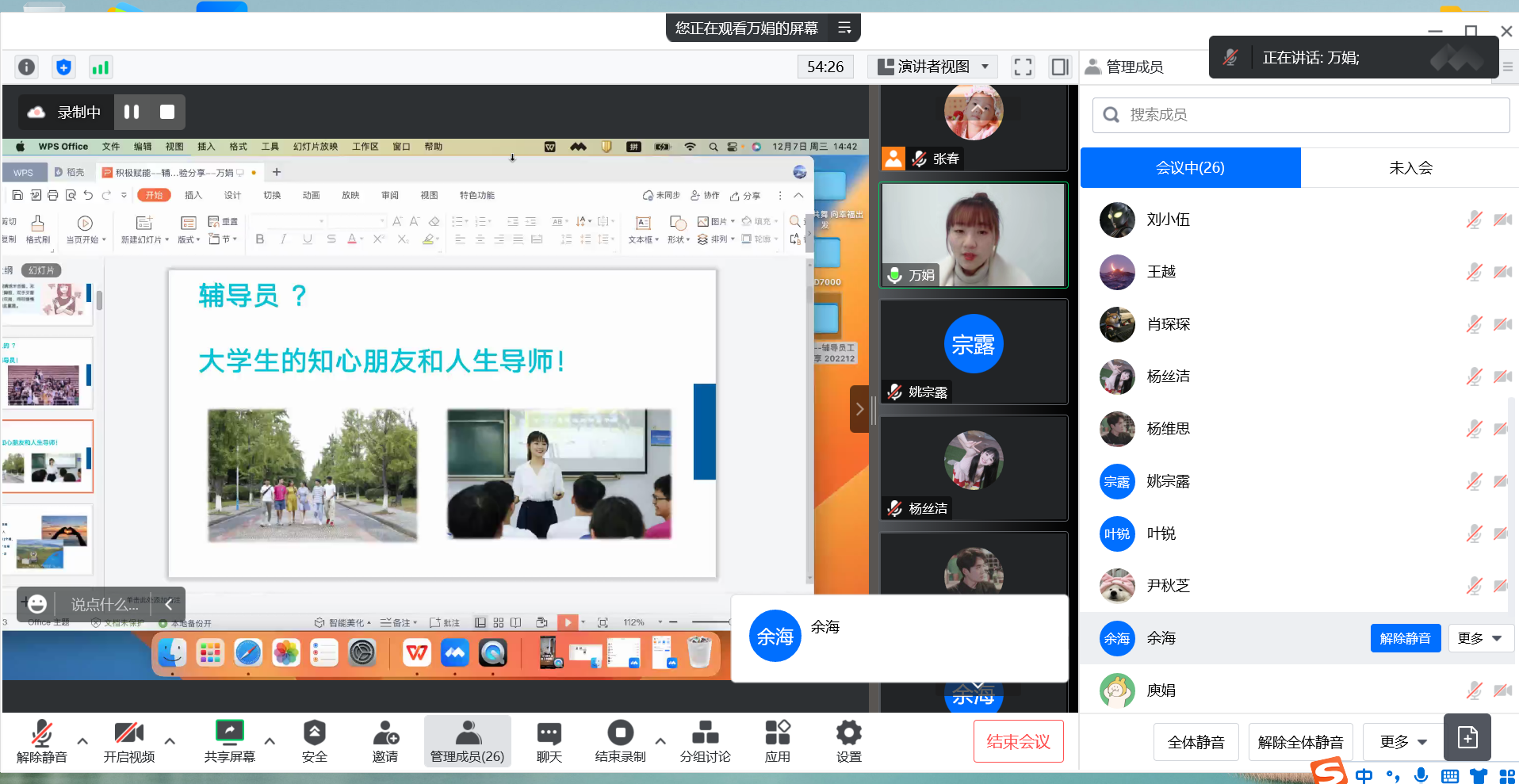Screen dimensions: 1519x784
Task: Open Breakout Rooms (分组讨论)
Action: (705, 741)
